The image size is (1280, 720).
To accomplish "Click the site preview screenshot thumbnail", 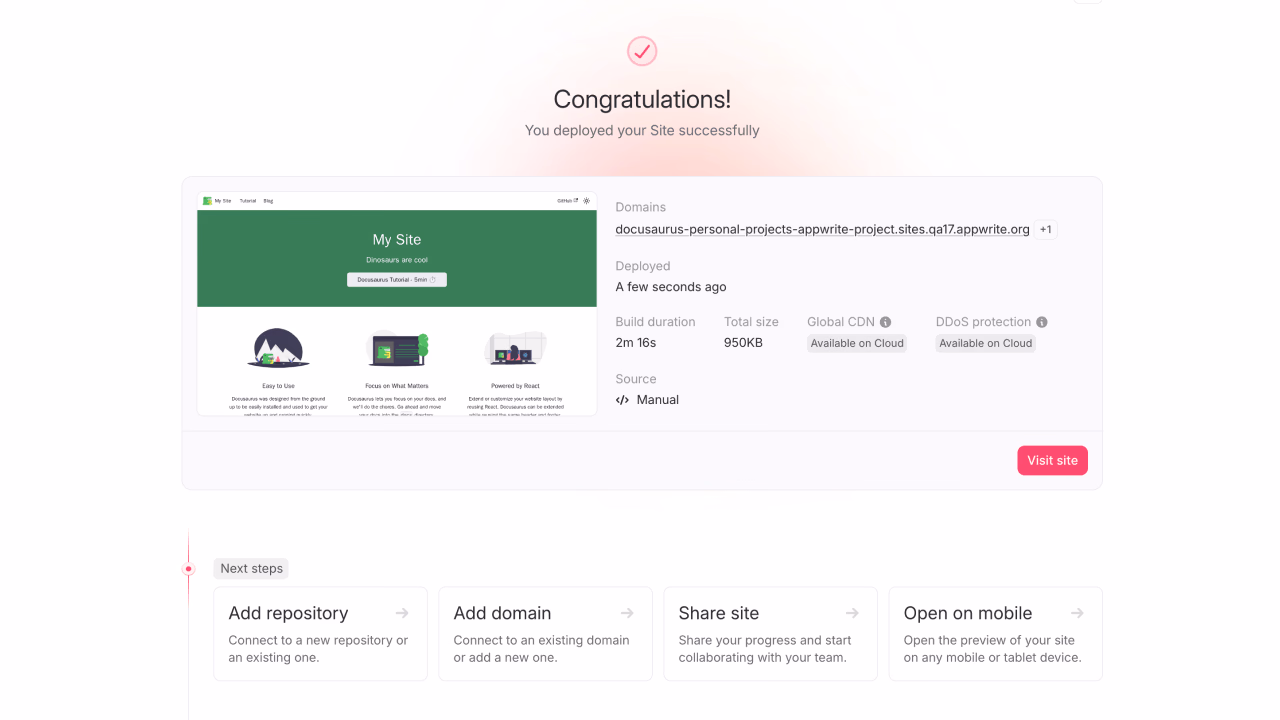I will 397,304.
